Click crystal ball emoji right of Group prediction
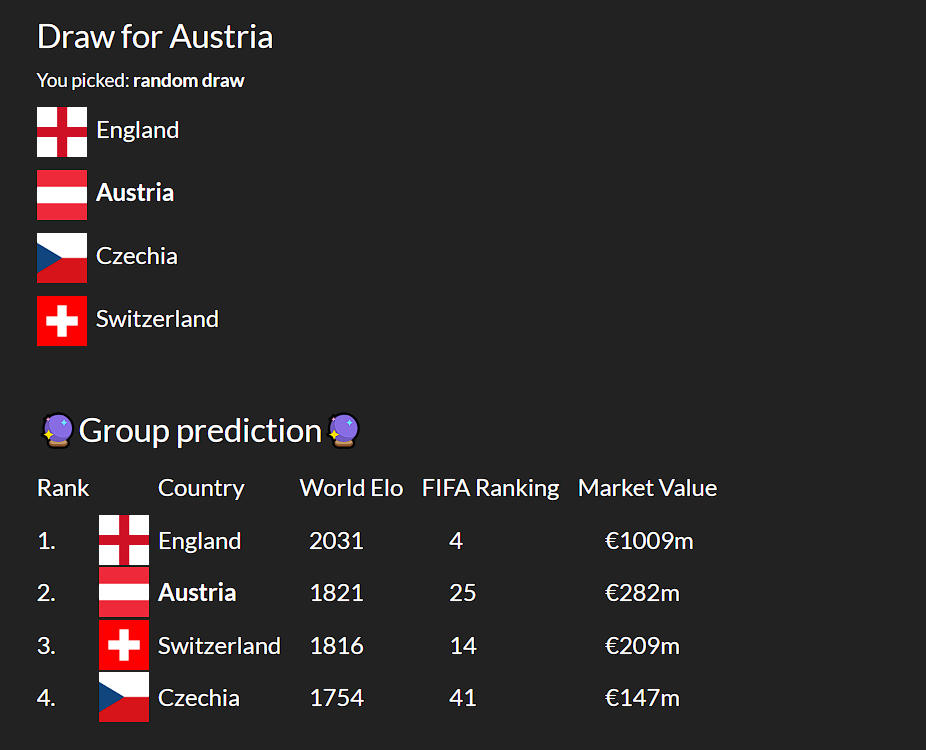Viewport: 926px width, 750px height. [x=344, y=431]
